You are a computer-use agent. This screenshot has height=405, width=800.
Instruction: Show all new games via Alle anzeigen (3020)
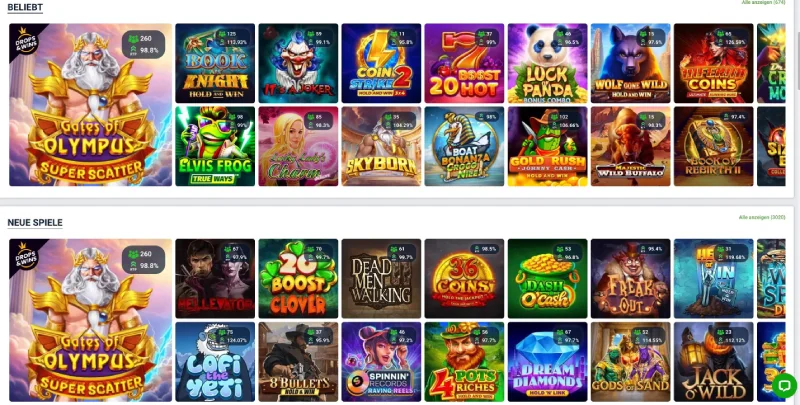(x=762, y=217)
